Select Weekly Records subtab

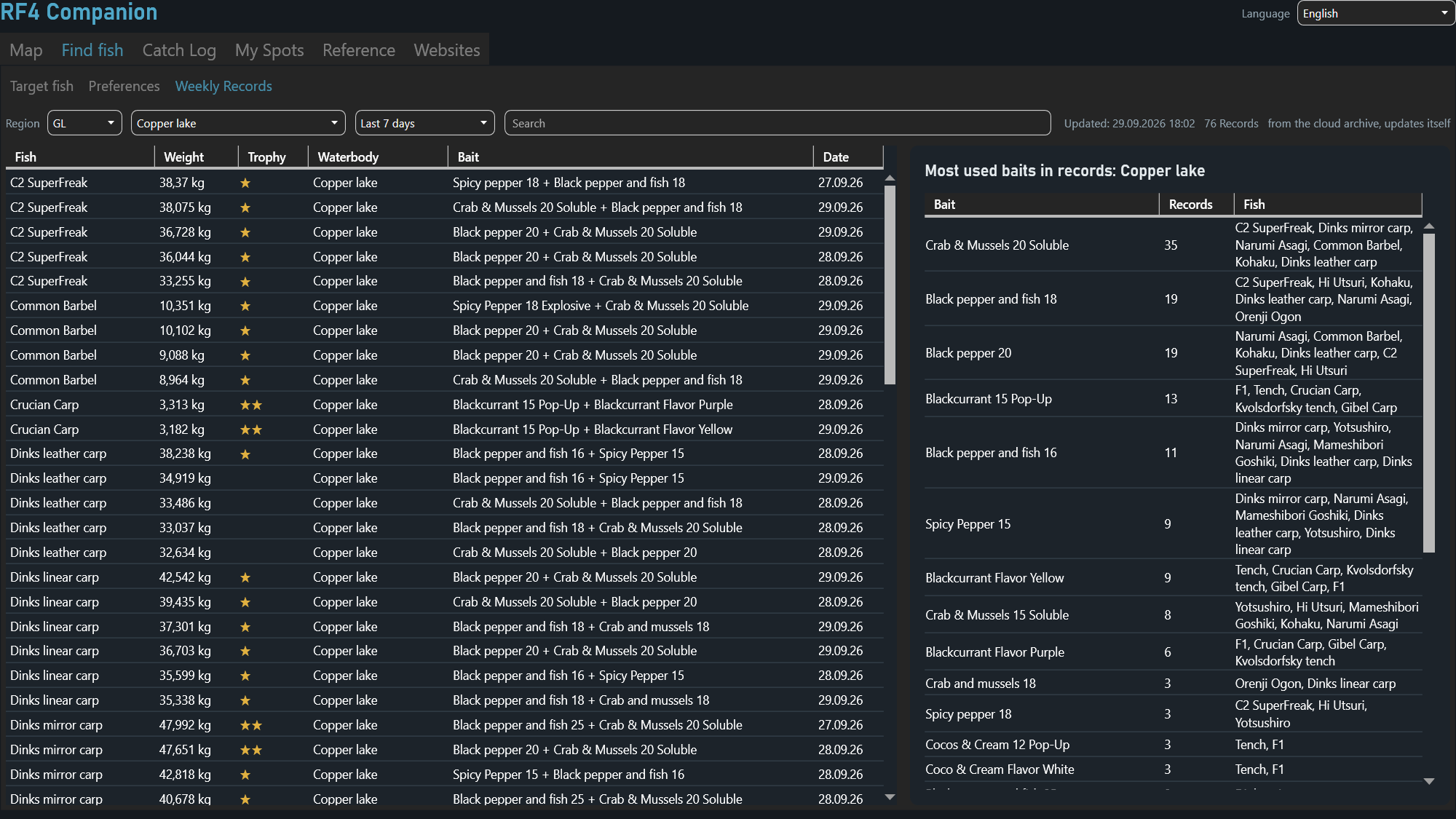coord(223,86)
